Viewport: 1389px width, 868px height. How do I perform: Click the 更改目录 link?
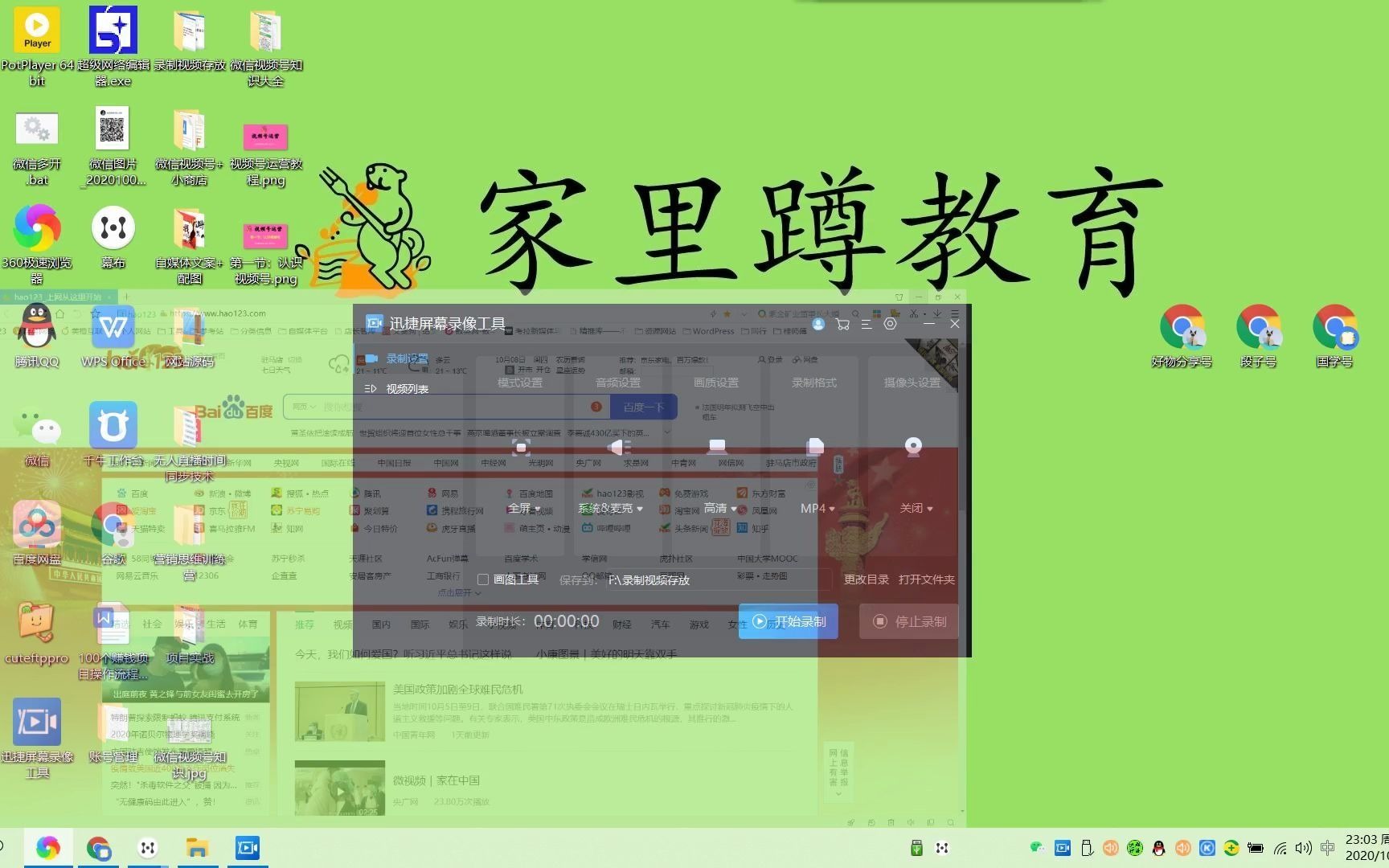coord(867,579)
